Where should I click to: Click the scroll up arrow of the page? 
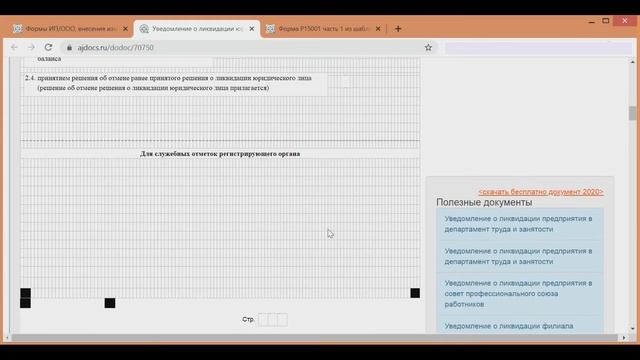tap(632, 62)
